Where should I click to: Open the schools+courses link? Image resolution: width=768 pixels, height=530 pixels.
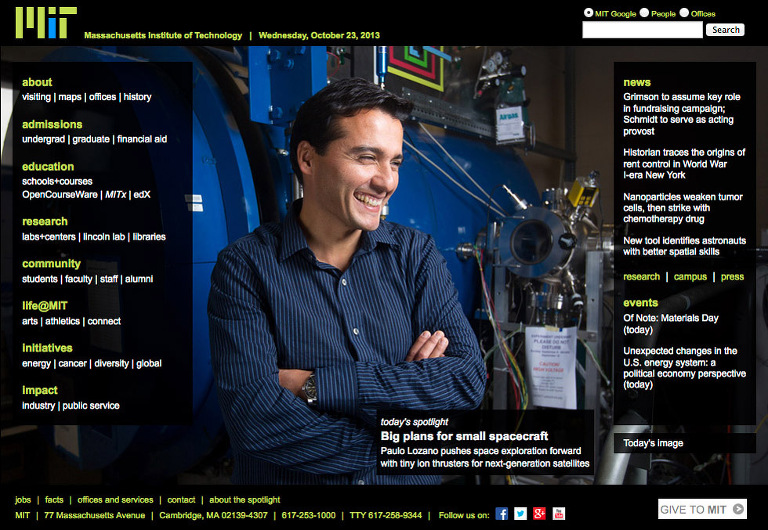(x=57, y=181)
